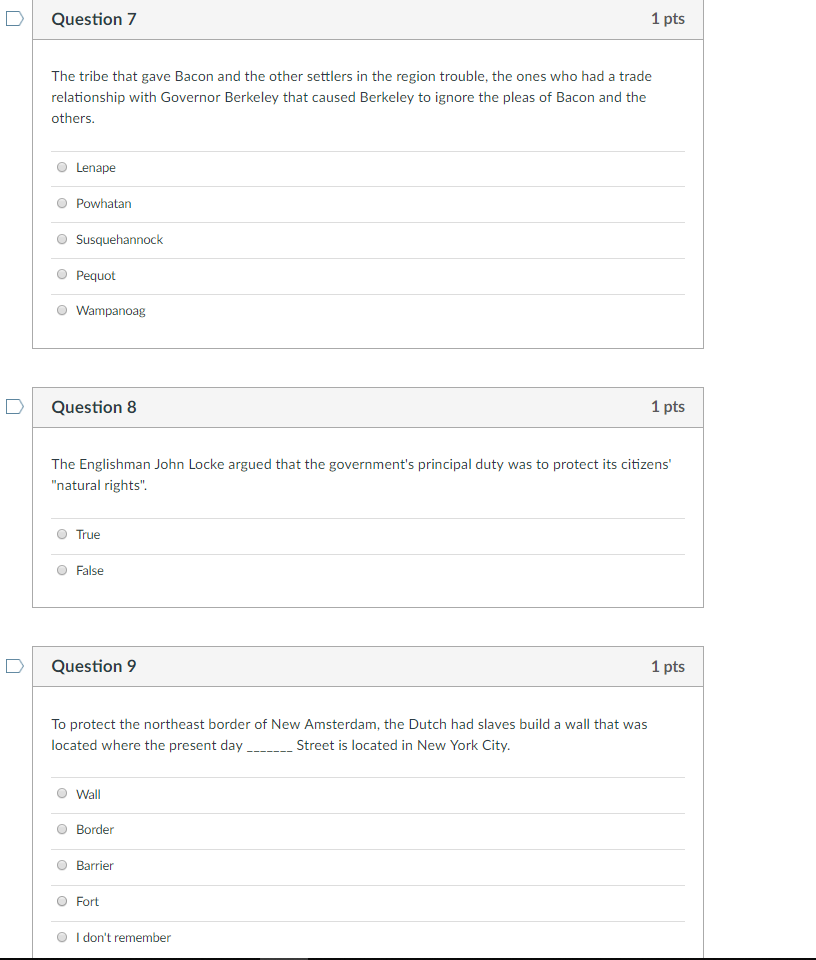Pick Fort as the answer
The height and width of the screenshot is (960, 816).
click(x=62, y=901)
